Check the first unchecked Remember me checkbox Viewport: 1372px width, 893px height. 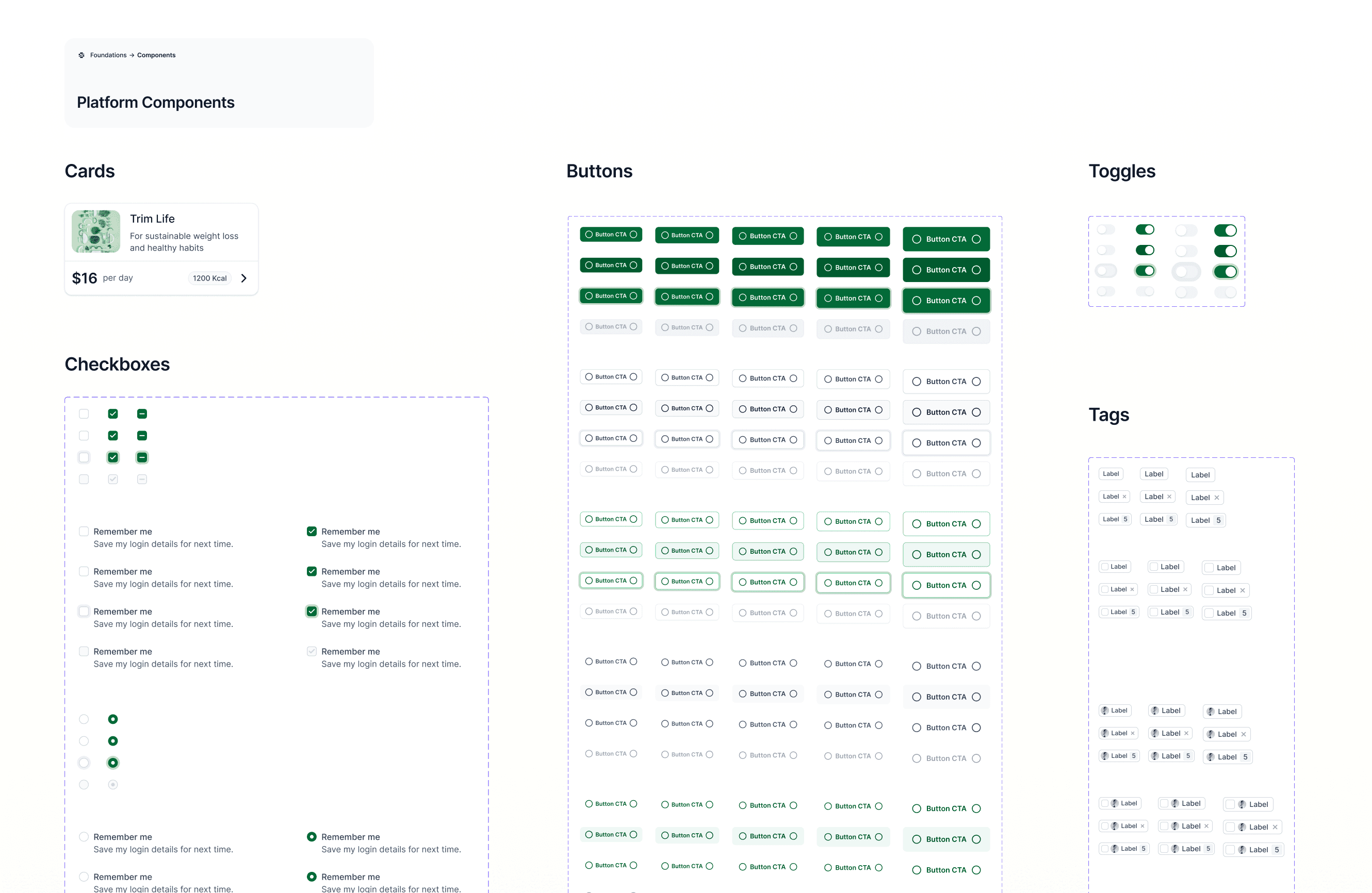pyautogui.click(x=84, y=531)
